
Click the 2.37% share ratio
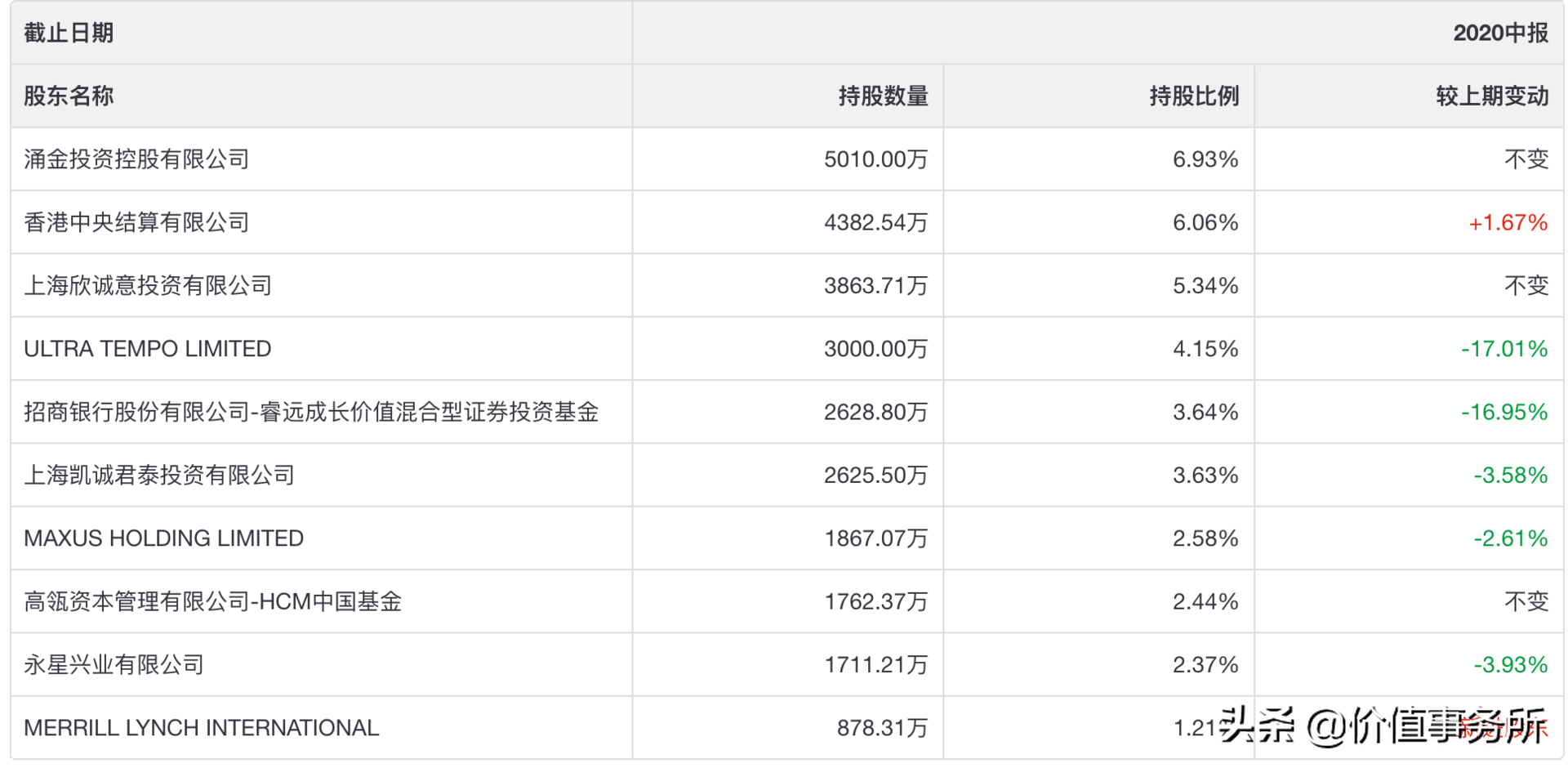tap(1205, 664)
